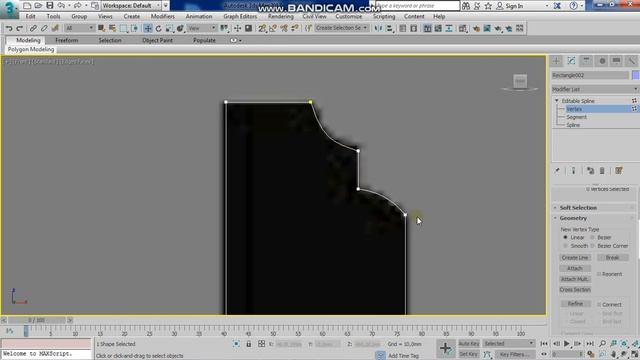This screenshot has height=360, width=640.
Task: Open the Motion command panel tab
Action: coord(602,61)
